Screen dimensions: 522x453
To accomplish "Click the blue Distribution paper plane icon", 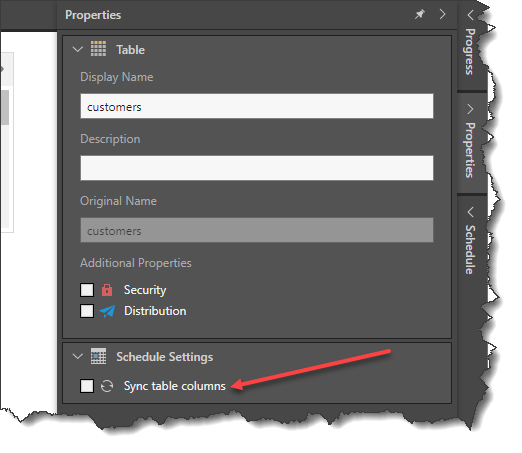I will [x=107, y=311].
